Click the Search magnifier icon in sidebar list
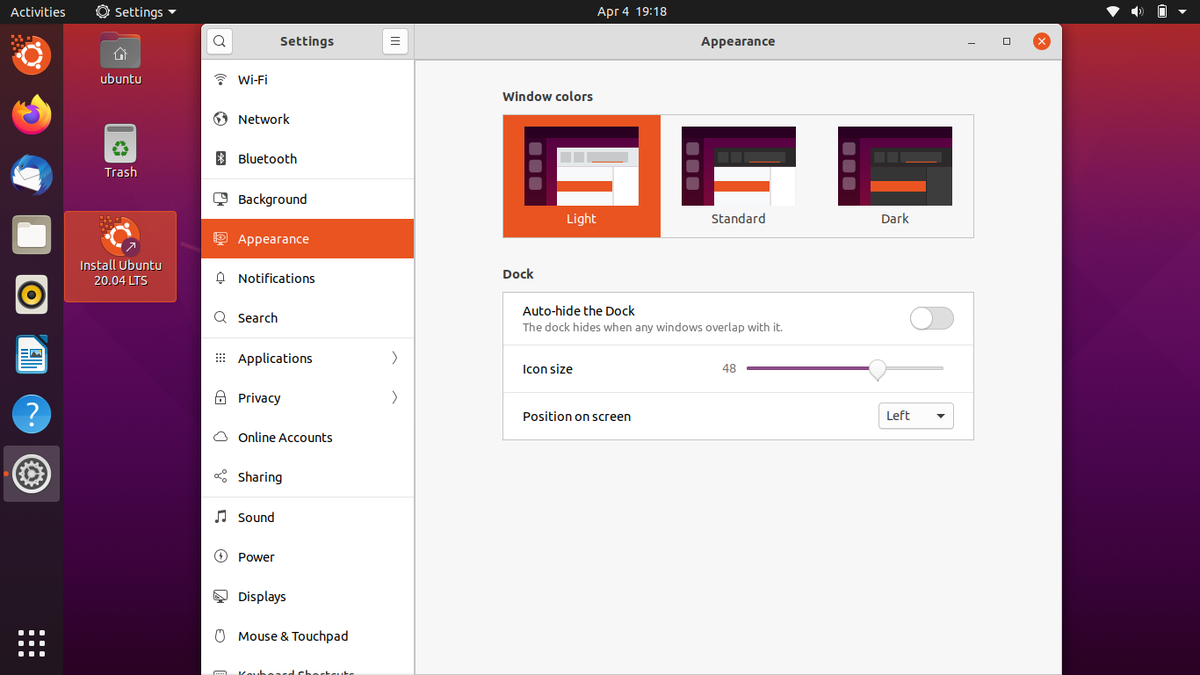 (x=221, y=318)
